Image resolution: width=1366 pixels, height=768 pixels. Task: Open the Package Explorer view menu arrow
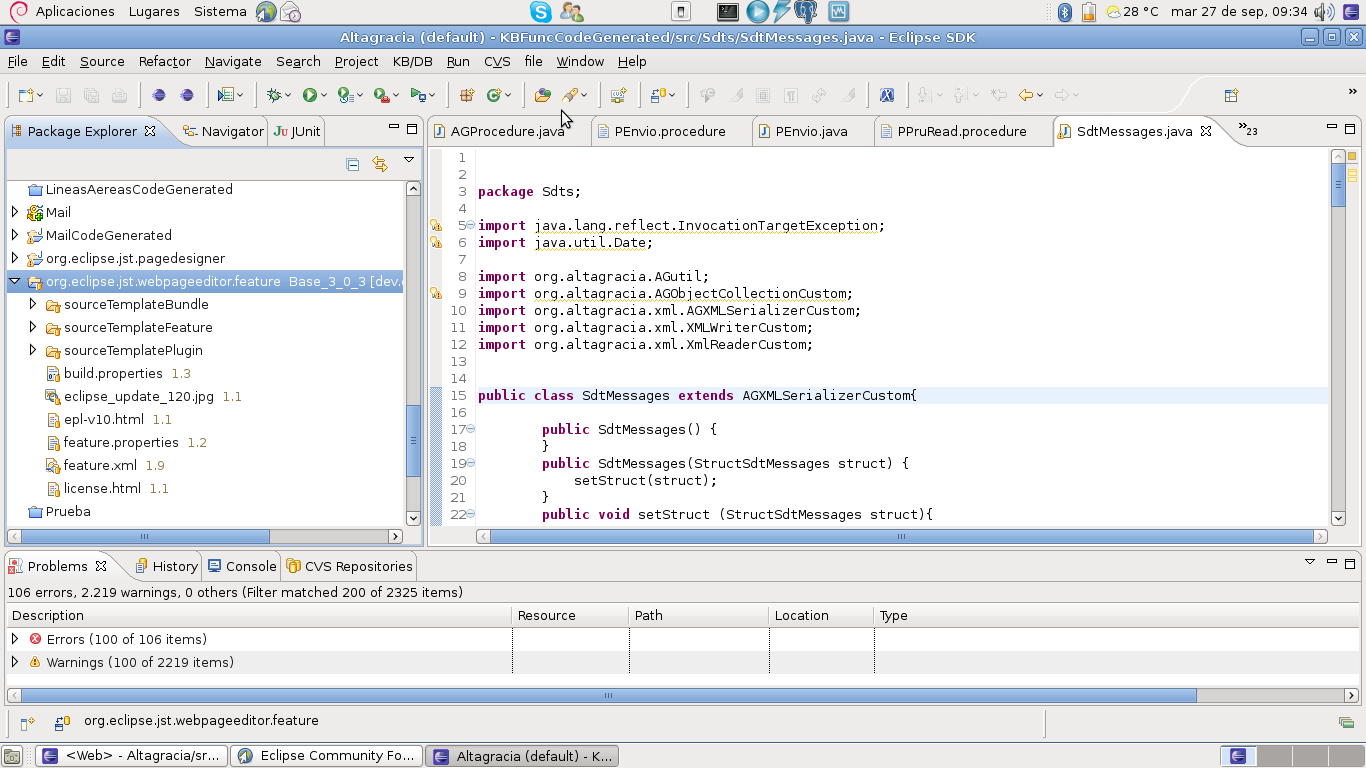tap(409, 160)
